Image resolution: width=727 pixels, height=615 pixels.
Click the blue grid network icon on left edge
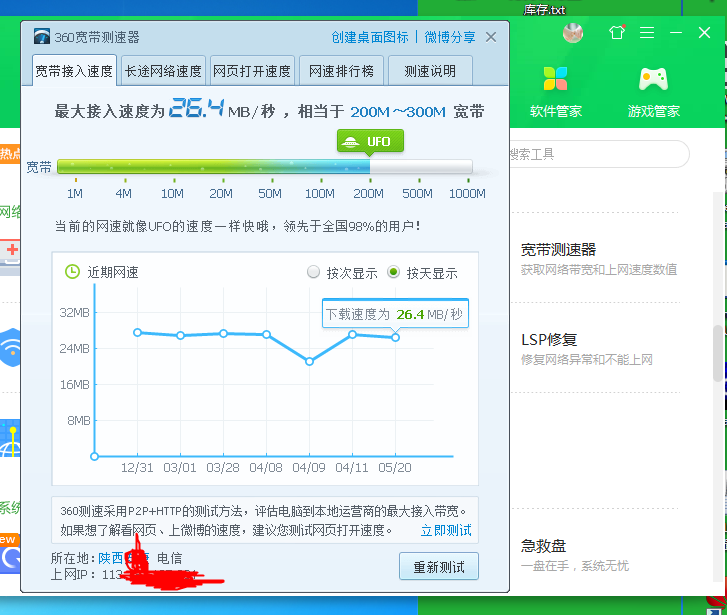(10, 438)
